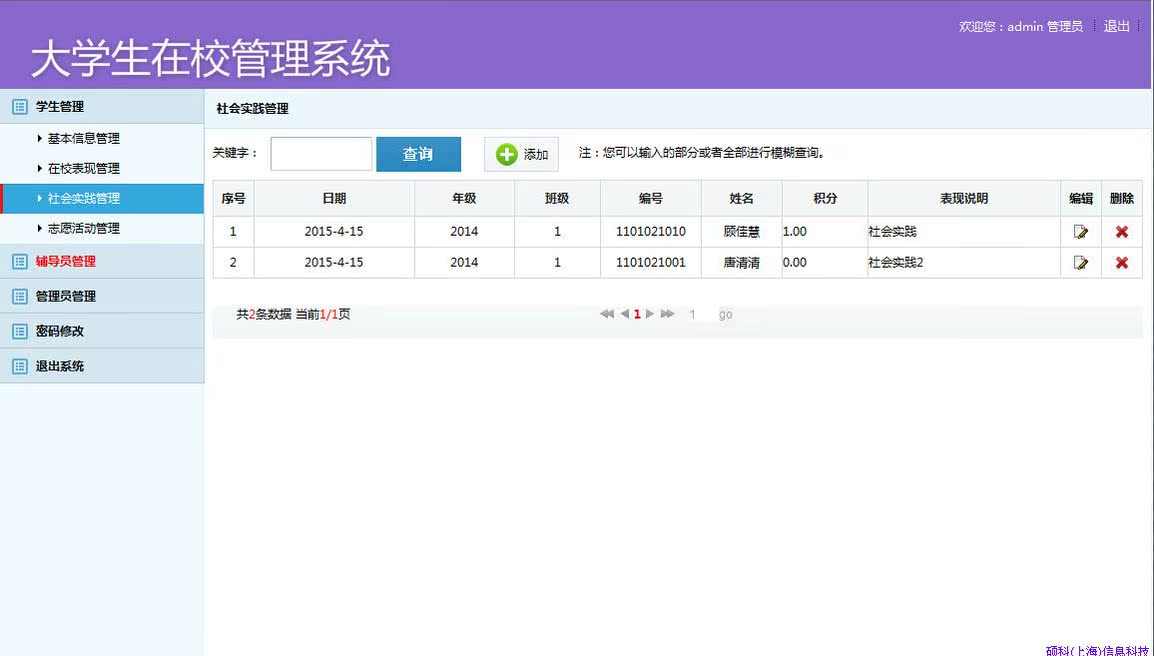Delete the 顾佳慧 record with red X
The height and width of the screenshot is (656, 1154).
tap(1122, 232)
